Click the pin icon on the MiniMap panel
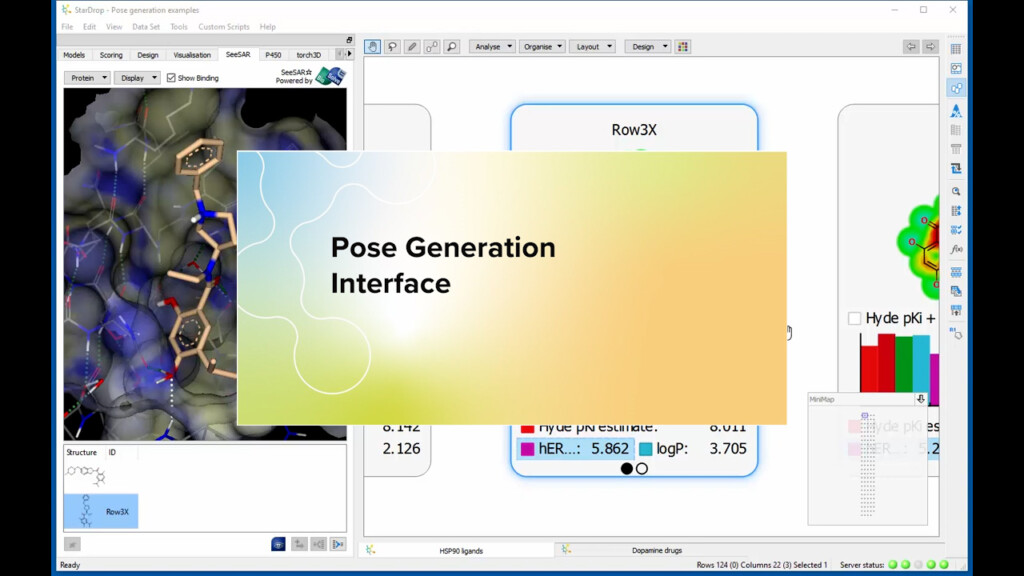This screenshot has height=576, width=1024. (920, 399)
